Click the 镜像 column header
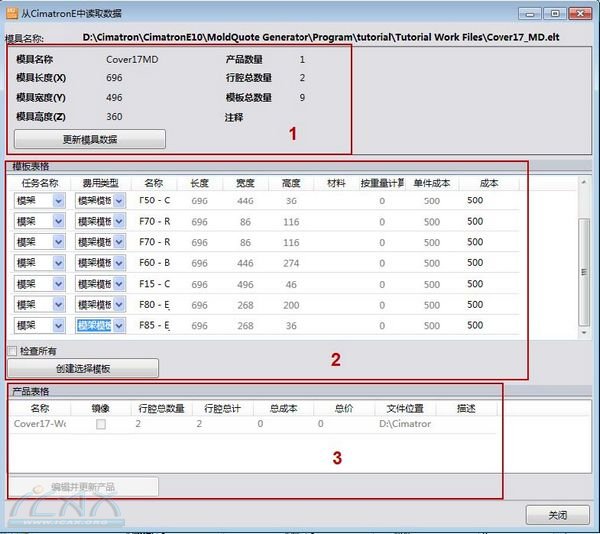The height and width of the screenshot is (534, 600). coord(101,409)
